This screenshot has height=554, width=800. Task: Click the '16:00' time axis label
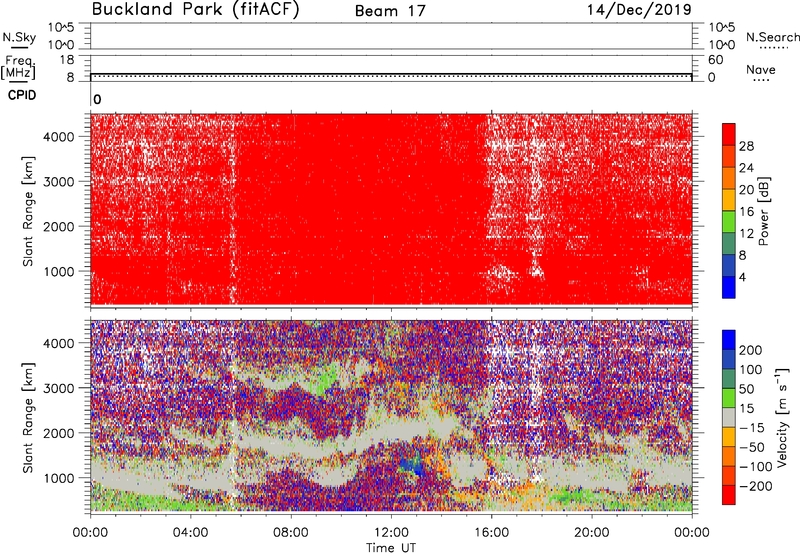pyautogui.click(x=491, y=533)
